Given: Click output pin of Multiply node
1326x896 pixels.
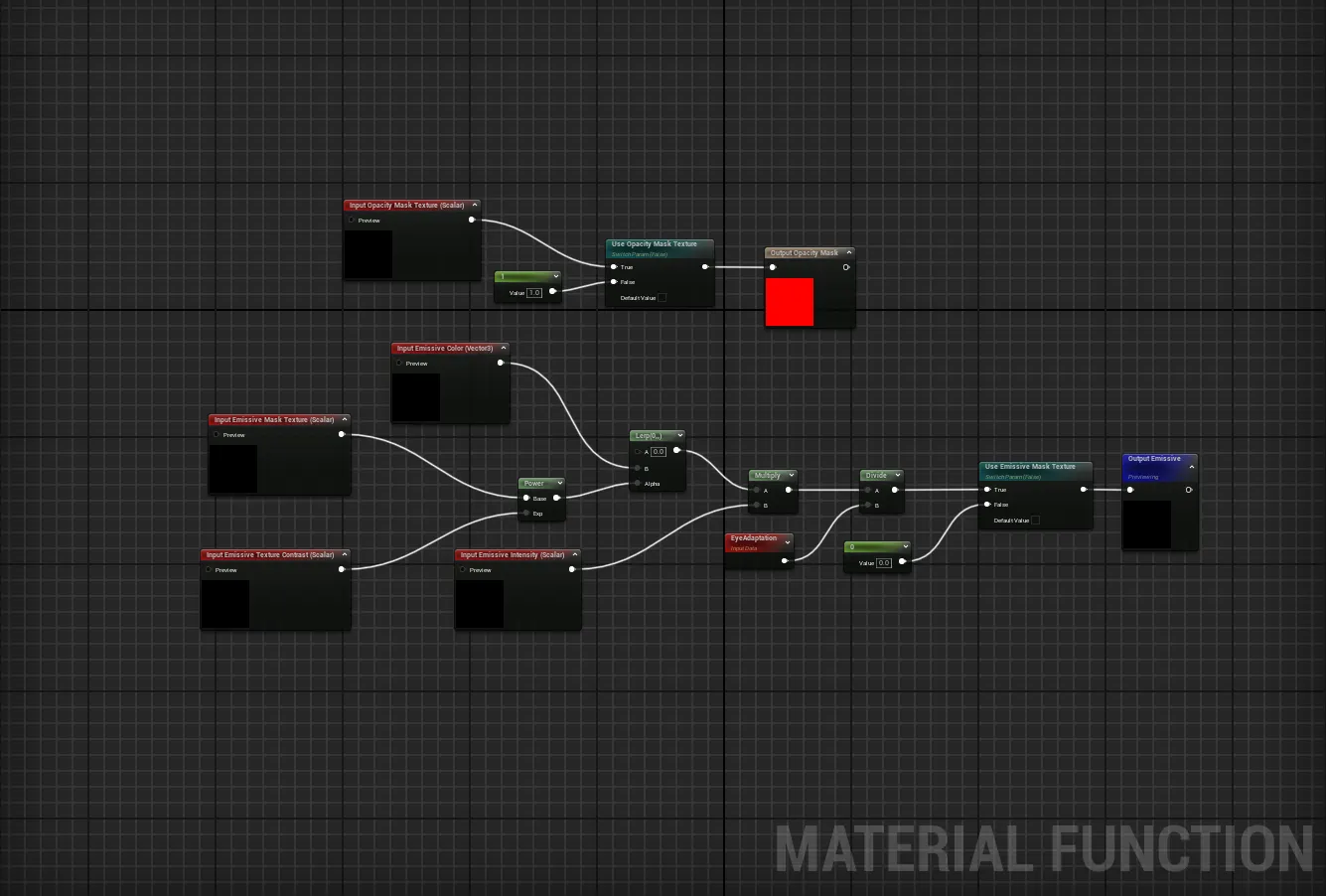Looking at the screenshot, I should pos(789,490).
